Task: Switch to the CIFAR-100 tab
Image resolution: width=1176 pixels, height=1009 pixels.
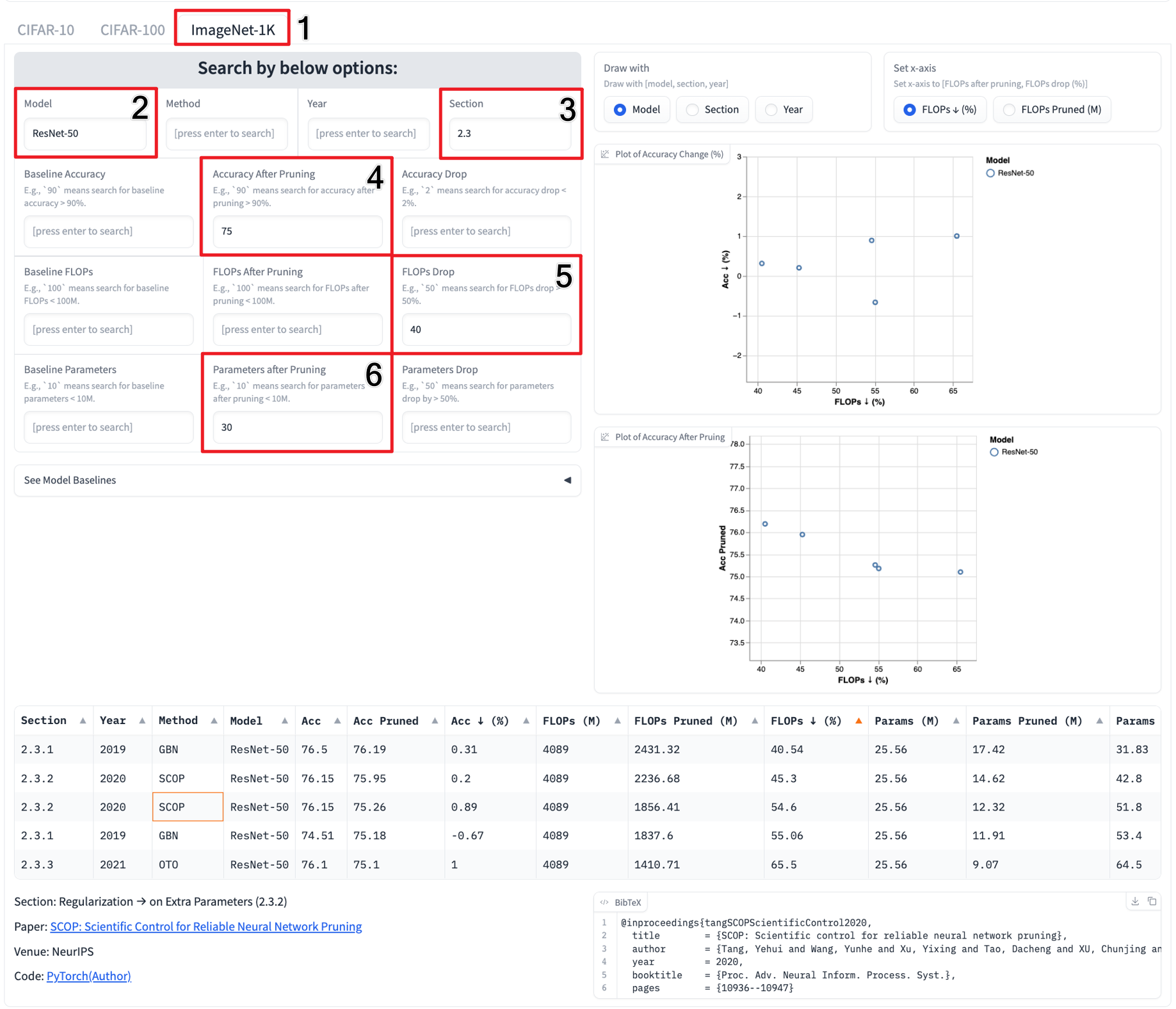Action: 133,30
